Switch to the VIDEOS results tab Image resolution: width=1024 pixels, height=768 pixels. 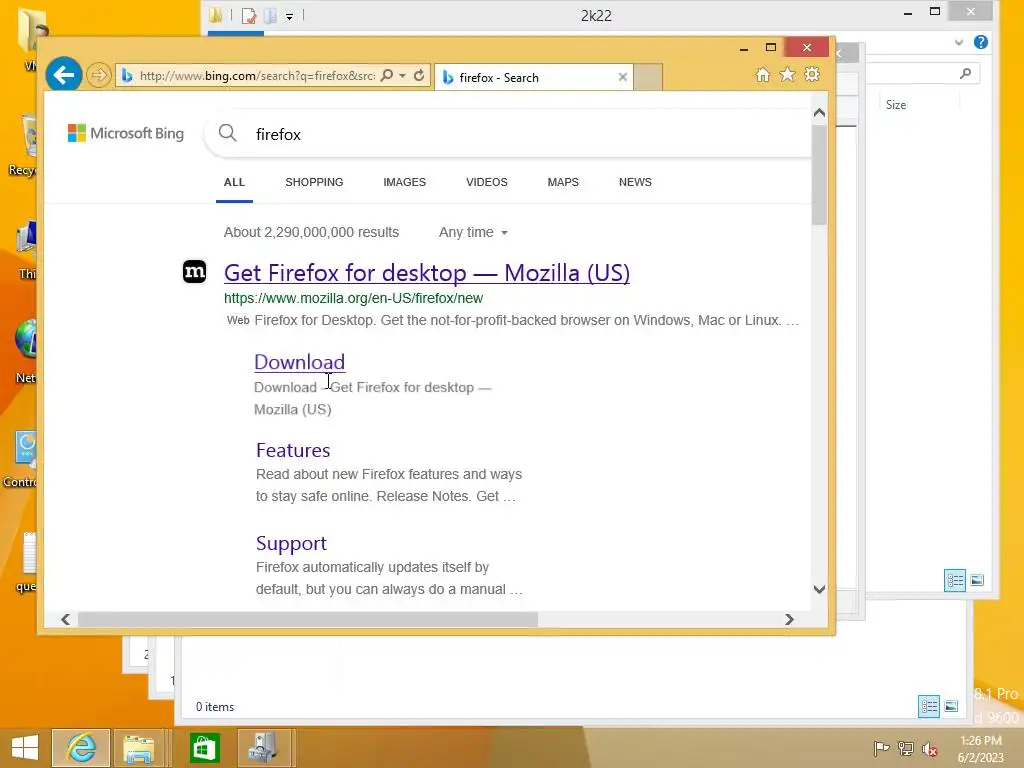tap(487, 182)
